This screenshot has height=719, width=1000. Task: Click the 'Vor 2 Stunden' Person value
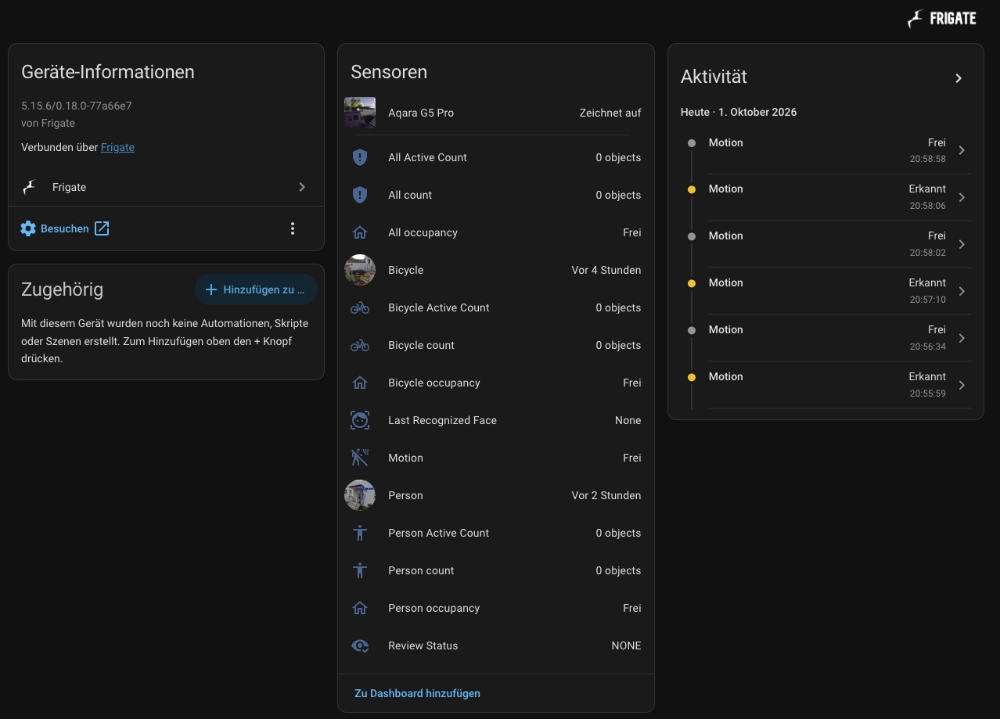[x=607, y=495]
